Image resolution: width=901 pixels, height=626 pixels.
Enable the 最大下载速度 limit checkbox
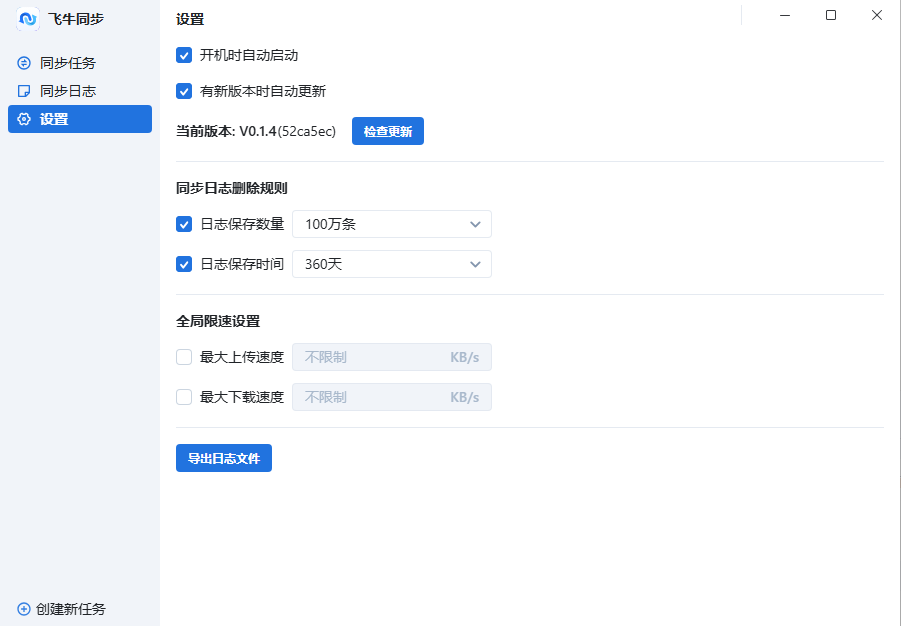[x=184, y=397]
